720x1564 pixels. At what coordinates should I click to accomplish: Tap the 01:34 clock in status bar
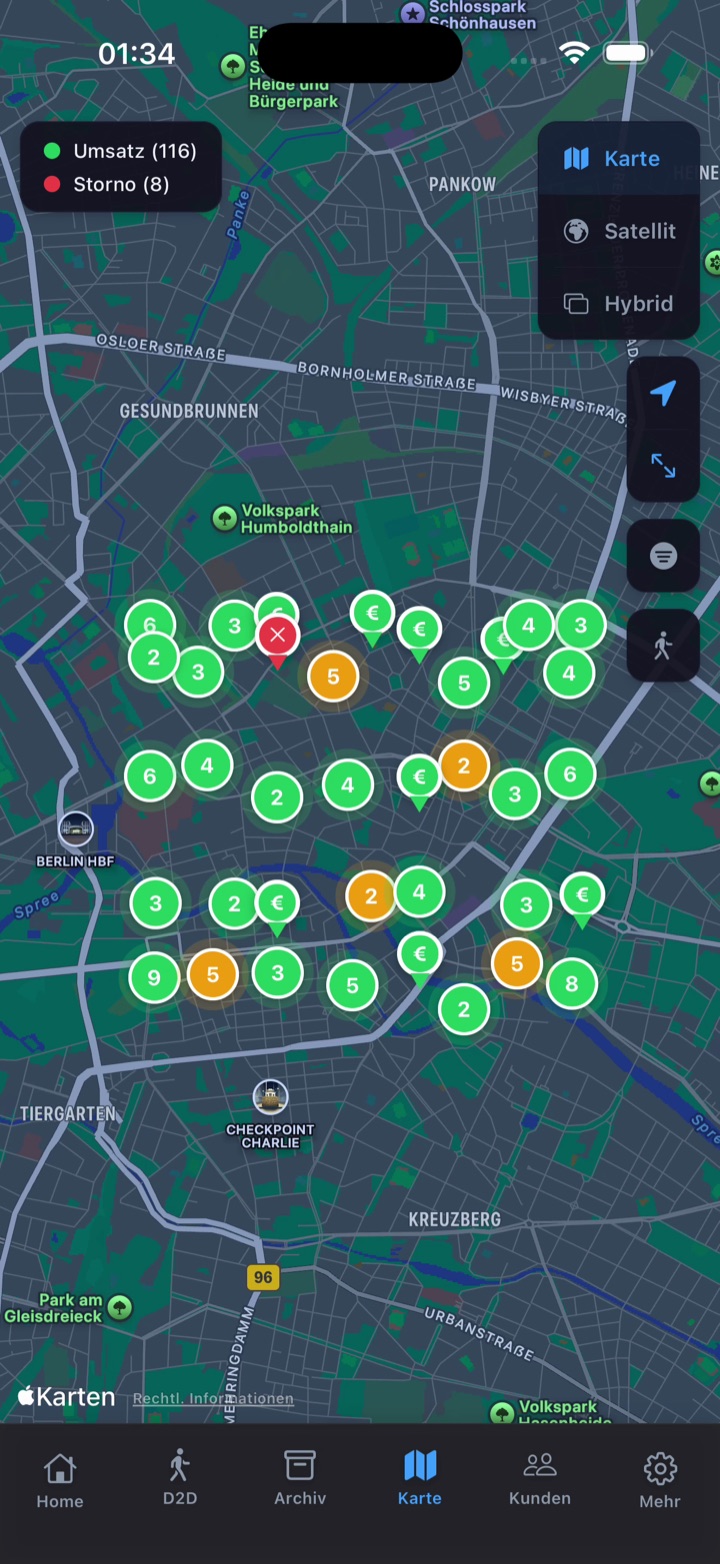point(136,53)
